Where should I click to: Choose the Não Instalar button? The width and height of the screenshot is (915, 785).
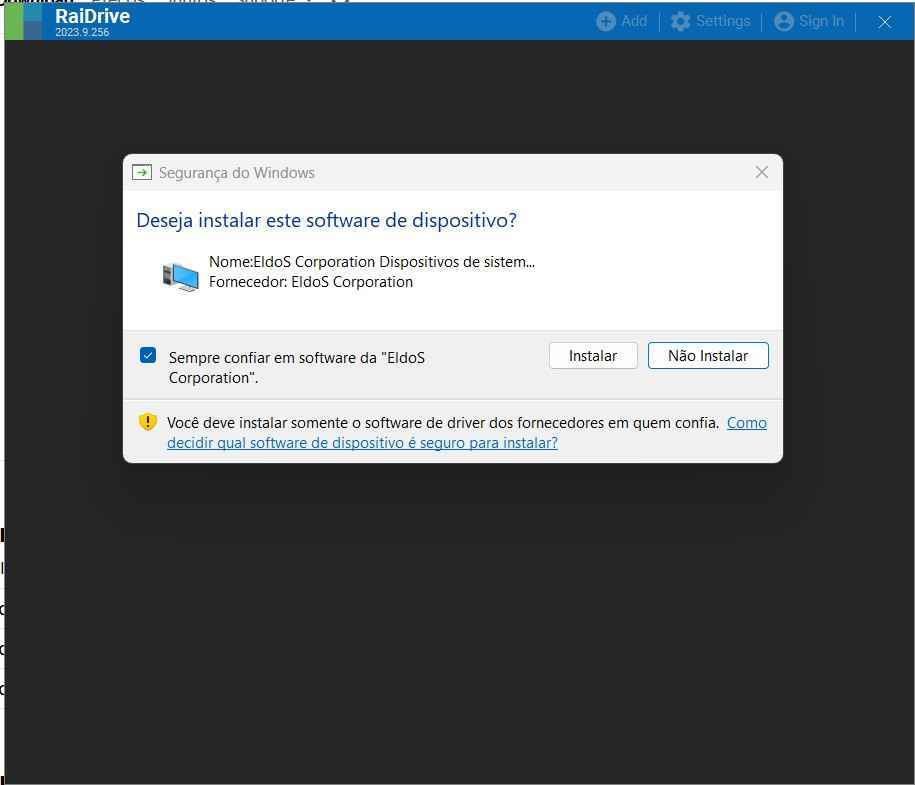[x=708, y=356]
